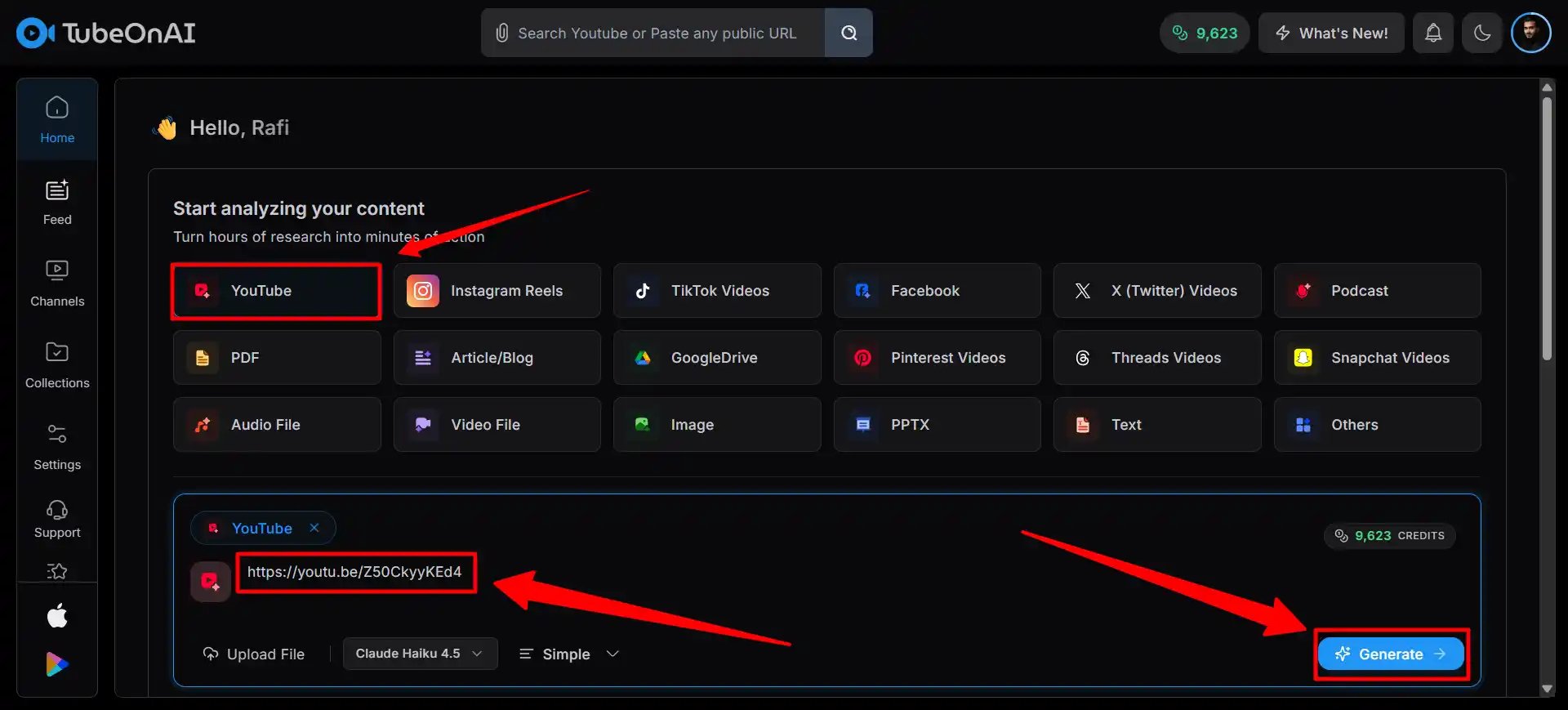
Task: Click the page vertical scrollbar
Action: (1546, 229)
